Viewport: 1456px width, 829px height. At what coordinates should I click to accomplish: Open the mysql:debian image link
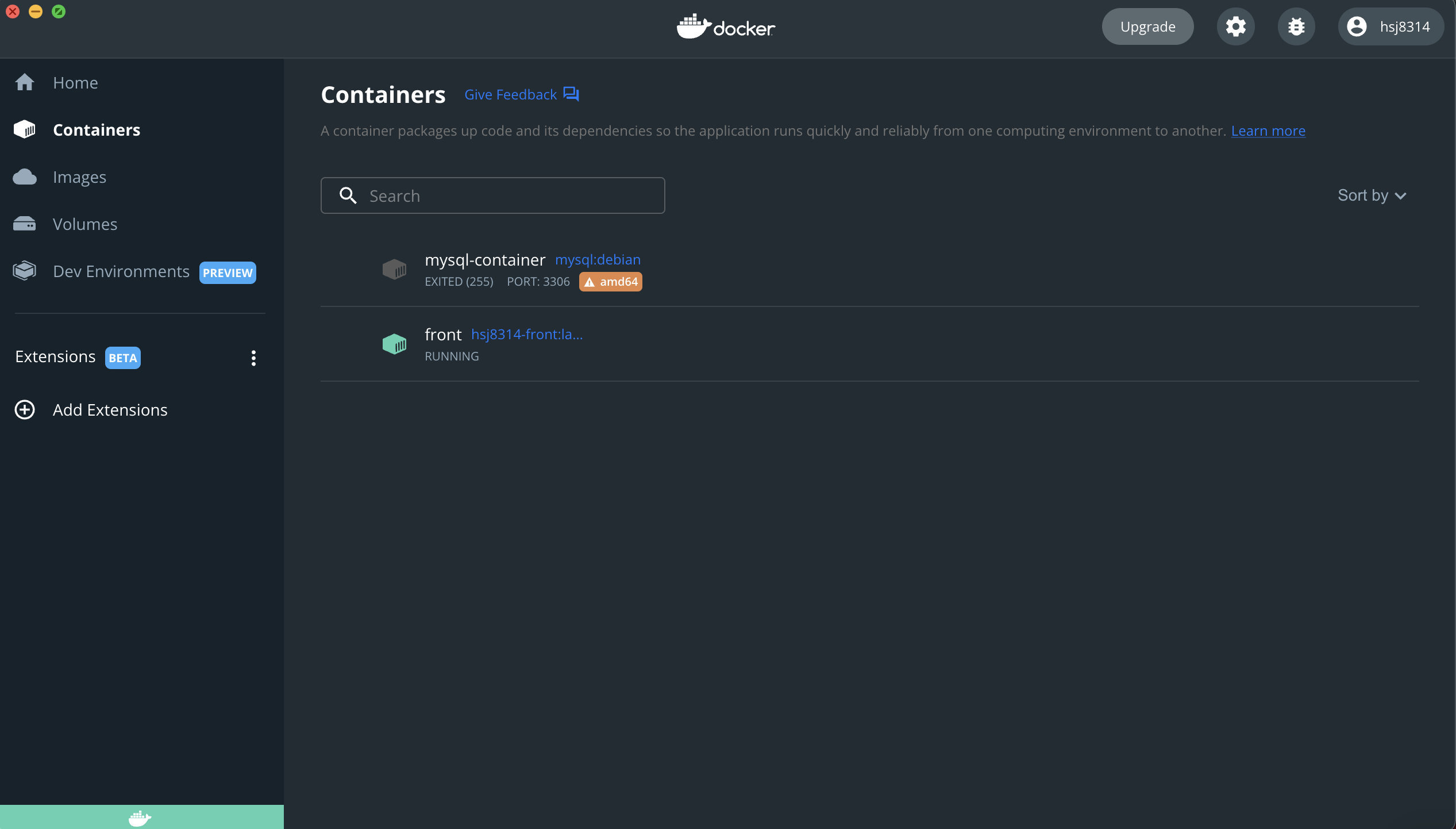598,260
